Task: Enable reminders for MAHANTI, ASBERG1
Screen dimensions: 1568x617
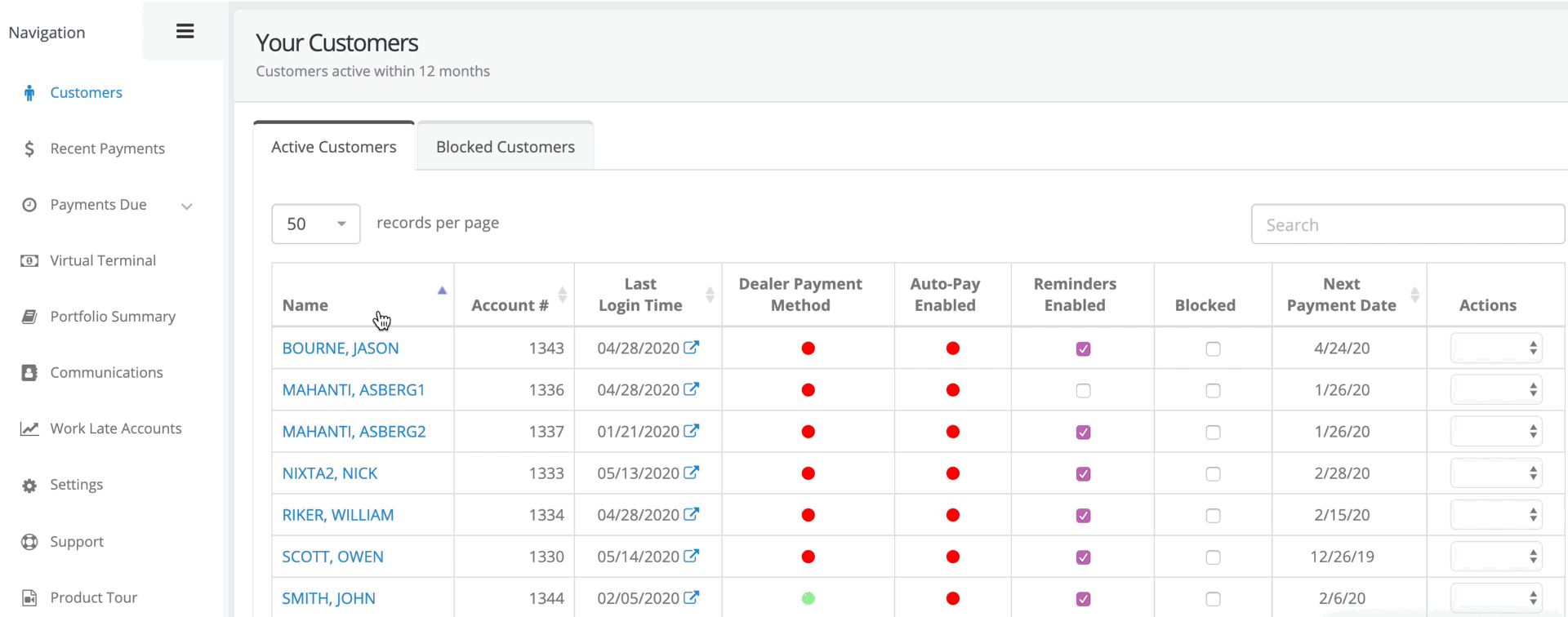Action: [1083, 391]
